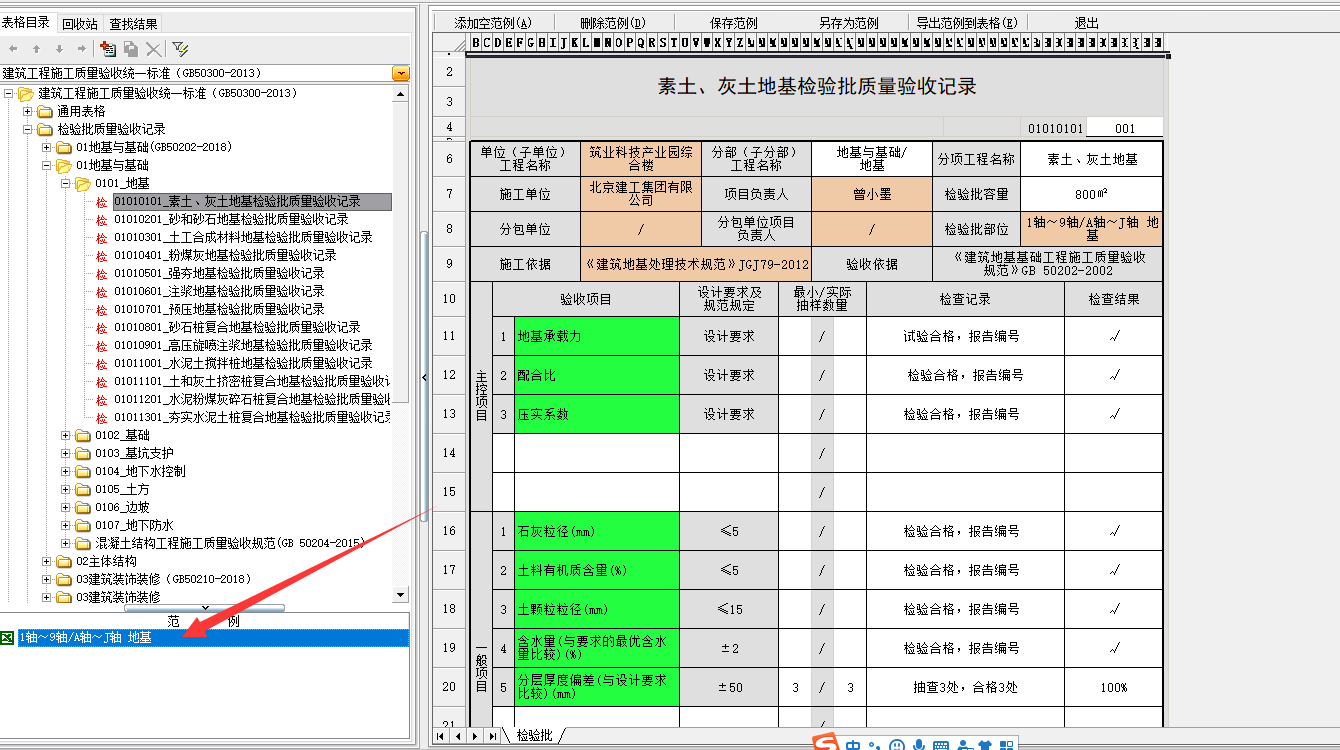This screenshot has width=1340, height=750.
Task: Click the 800㎡ inspection lot capacity cell
Action: tap(1092, 194)
